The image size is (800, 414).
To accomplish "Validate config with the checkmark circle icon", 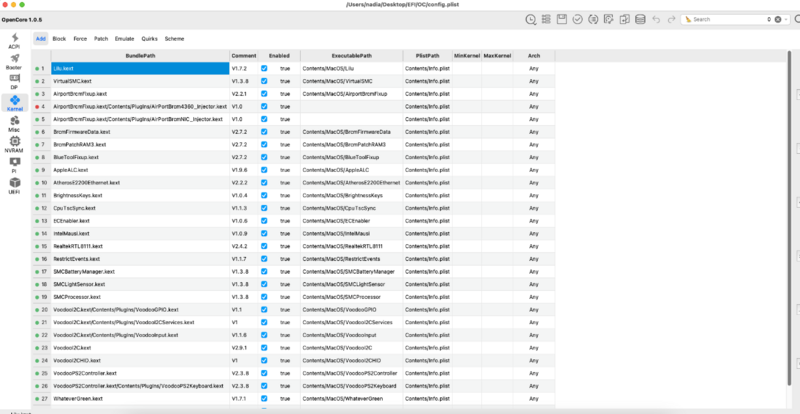I will tap(578, 19).
